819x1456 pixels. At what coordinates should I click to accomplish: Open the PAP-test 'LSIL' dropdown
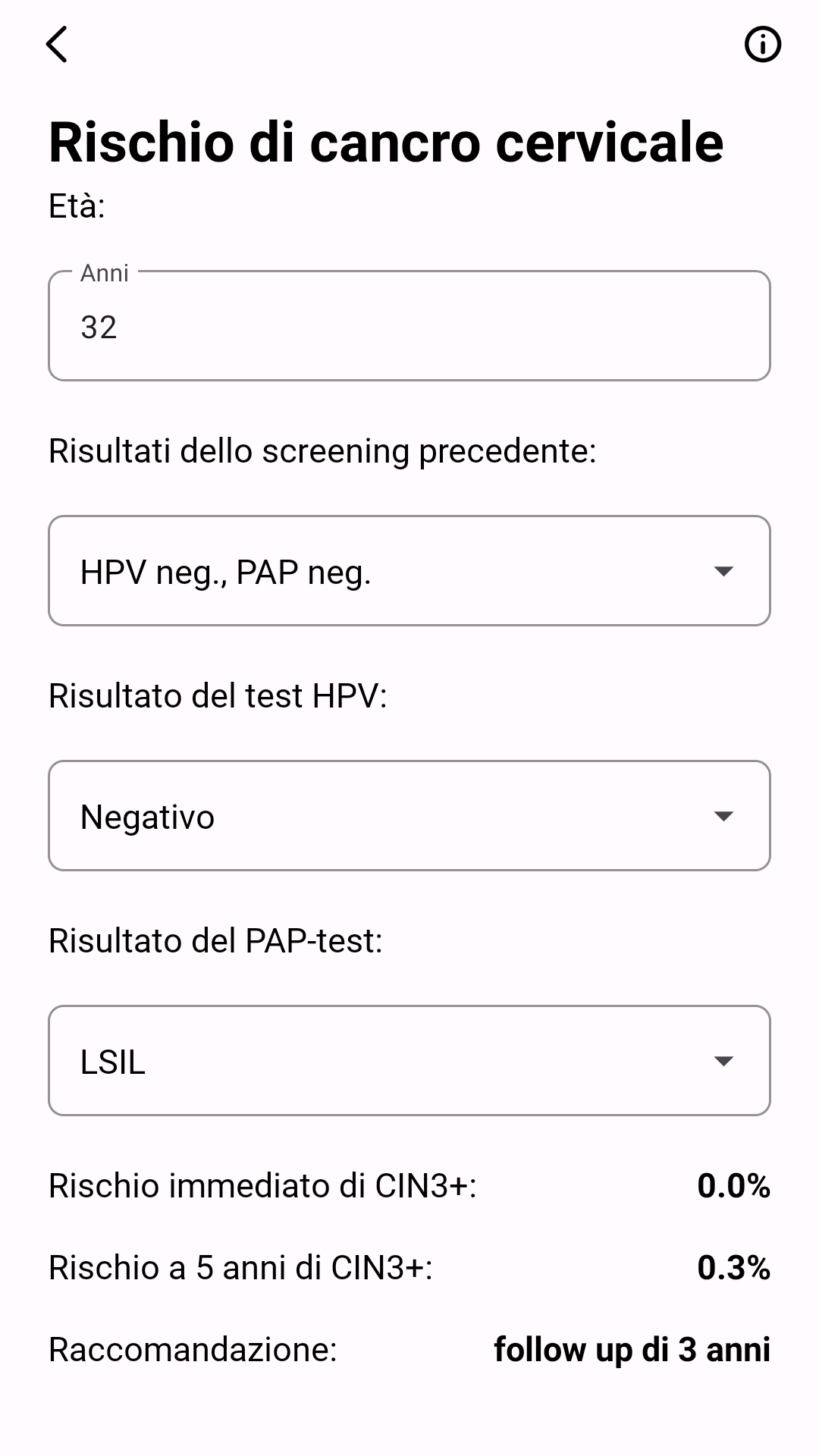[x=379, y=1061]
